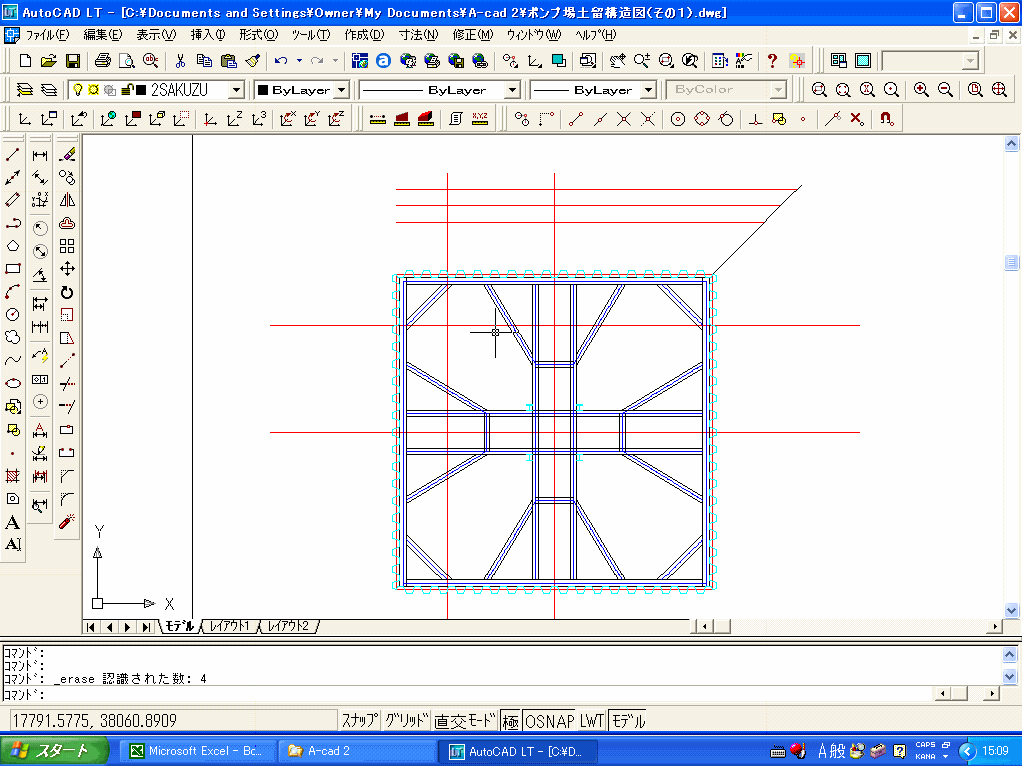1023x767 pixels.
Task: Expand hidden system tray icons chevron
Action: 967,751
